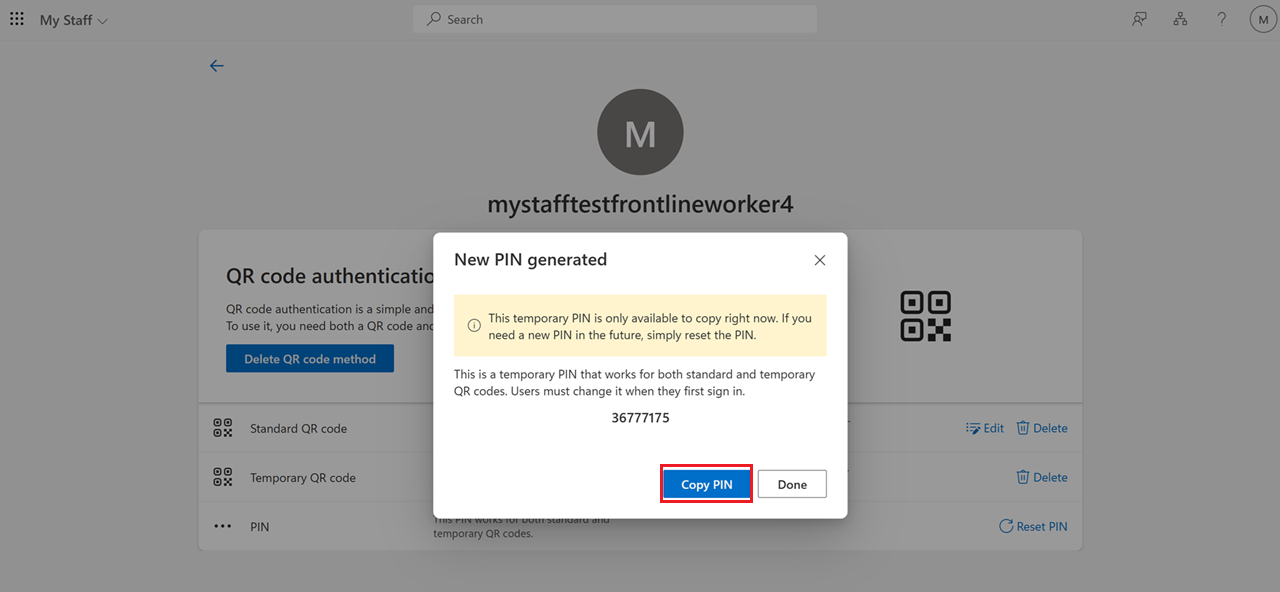Screen dimensions: 1280x592
Task: Click the Done button
Action: (x=792, y=483)
